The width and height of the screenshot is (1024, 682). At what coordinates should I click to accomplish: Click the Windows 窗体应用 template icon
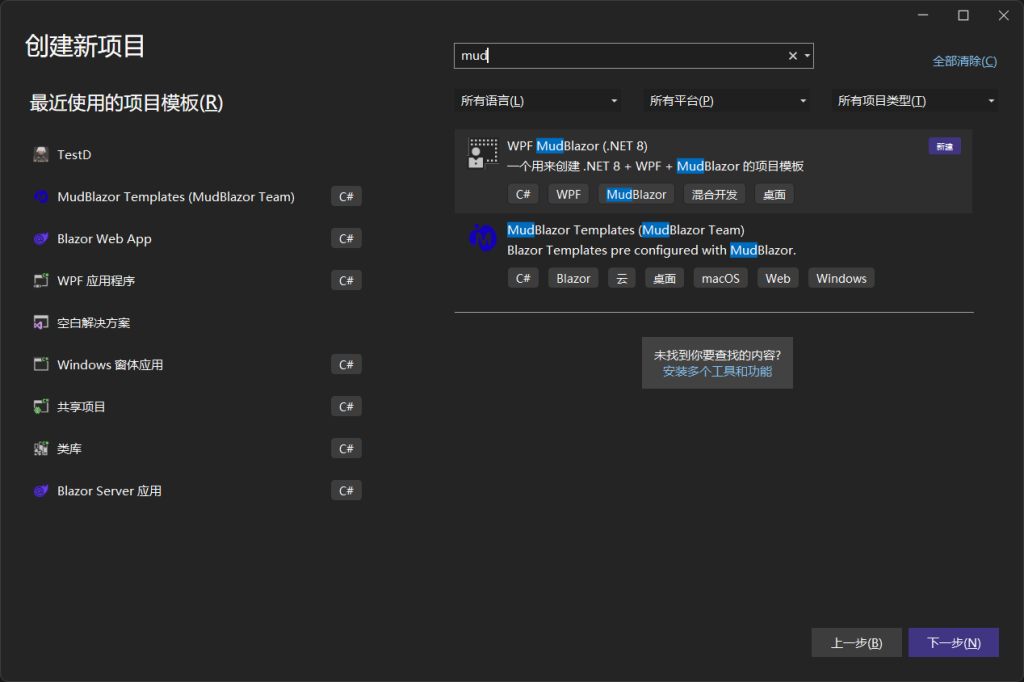(x=39, y=364)
